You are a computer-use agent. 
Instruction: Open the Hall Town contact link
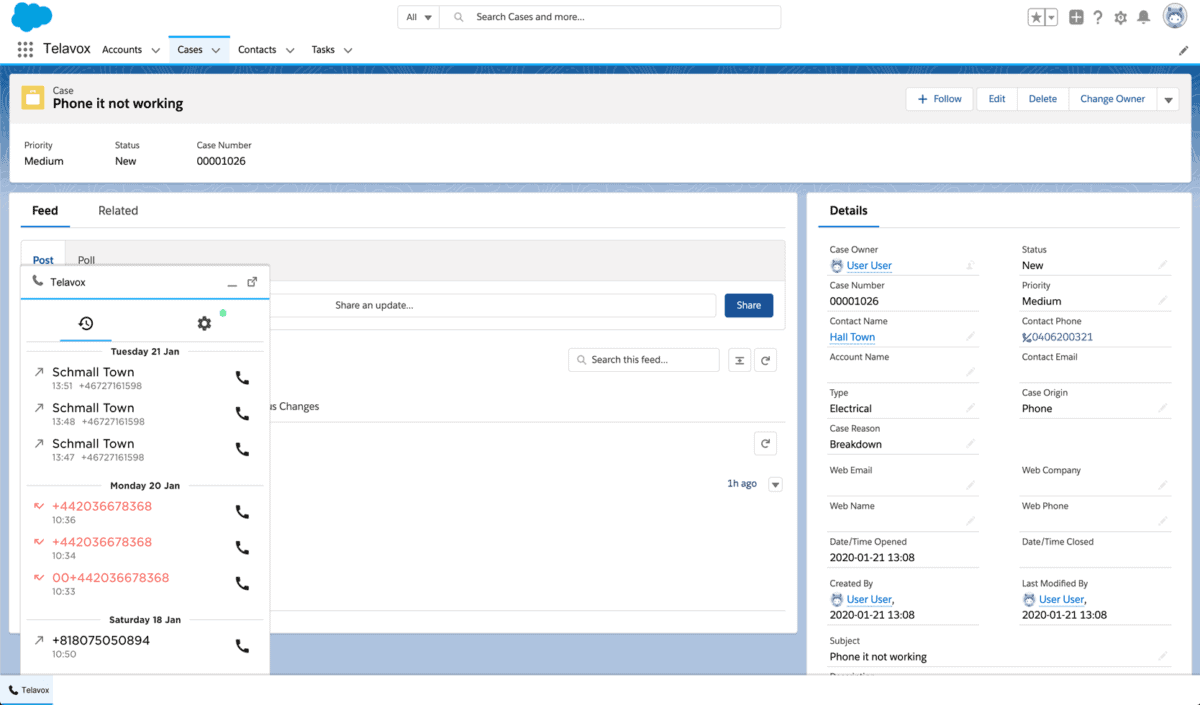(x=852, y=337)
